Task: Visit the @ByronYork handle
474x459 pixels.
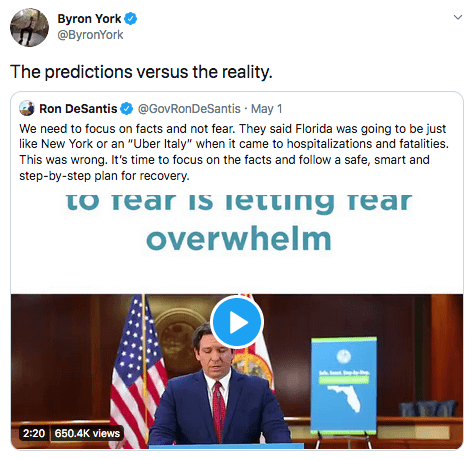Action: point(90,35)
